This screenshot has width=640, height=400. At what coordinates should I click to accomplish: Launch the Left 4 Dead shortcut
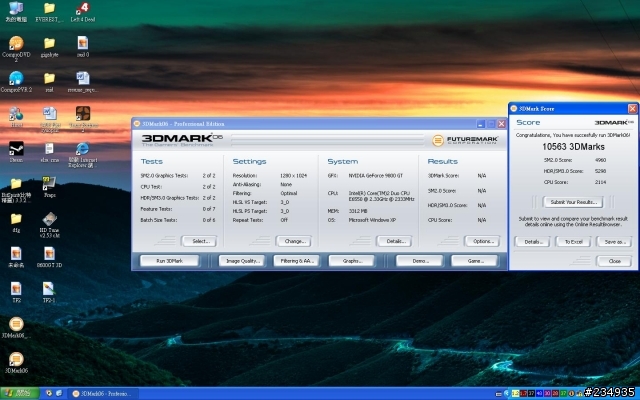pos(83,11)
